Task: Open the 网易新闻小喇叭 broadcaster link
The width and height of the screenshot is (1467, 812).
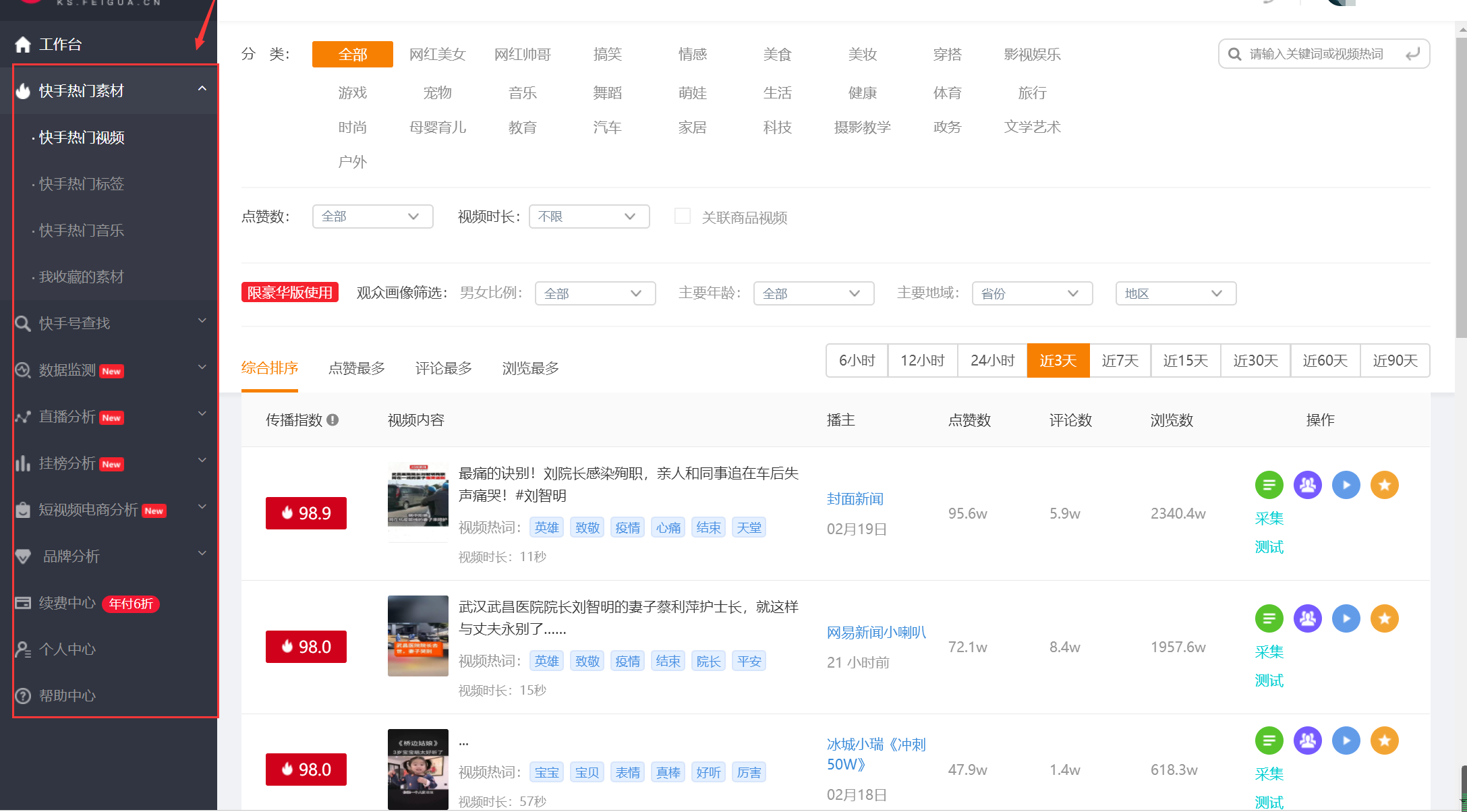Action: coord(876,633)
